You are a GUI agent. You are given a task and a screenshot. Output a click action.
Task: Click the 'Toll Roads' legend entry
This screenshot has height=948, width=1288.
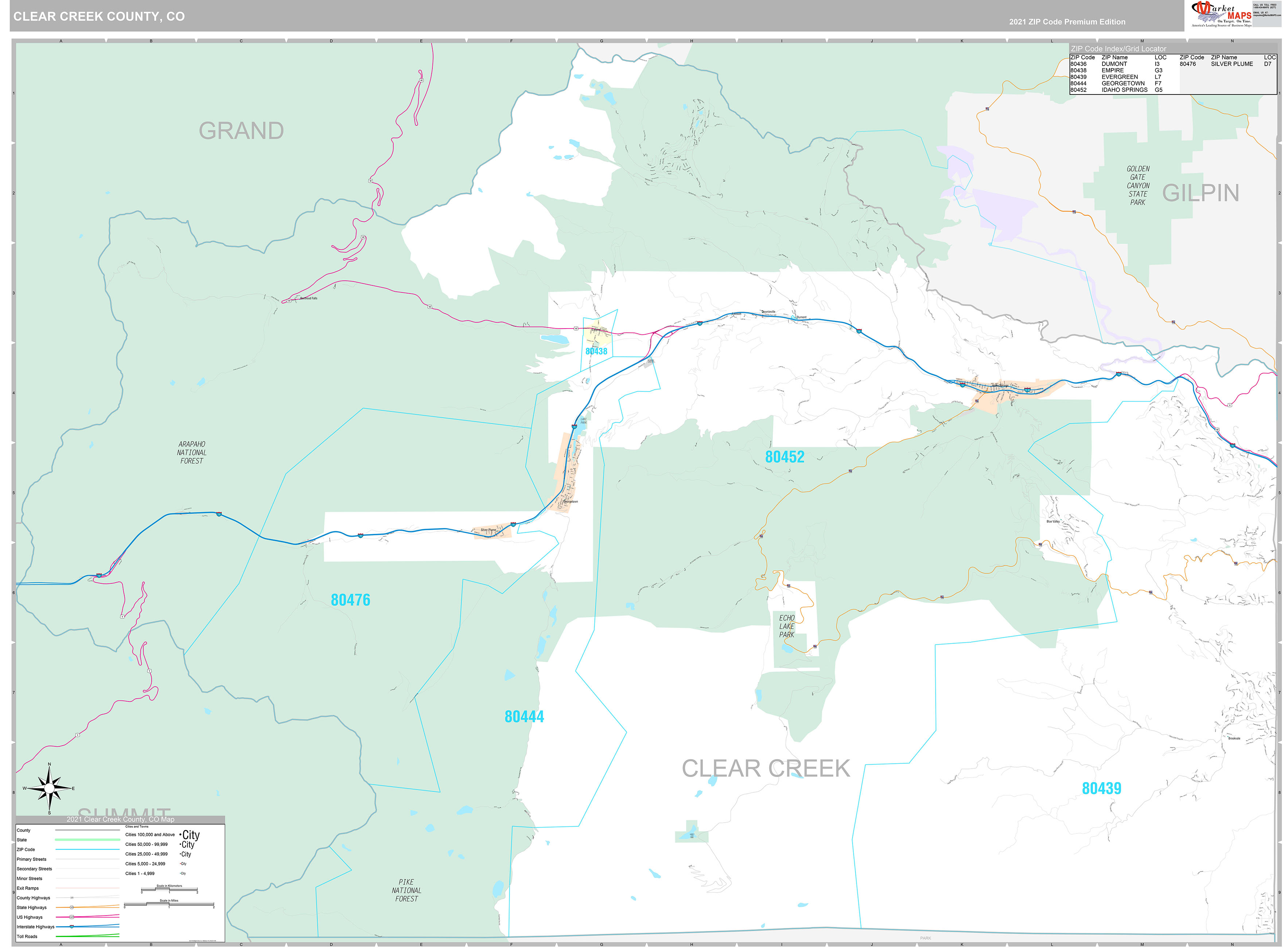pos(27,937)
